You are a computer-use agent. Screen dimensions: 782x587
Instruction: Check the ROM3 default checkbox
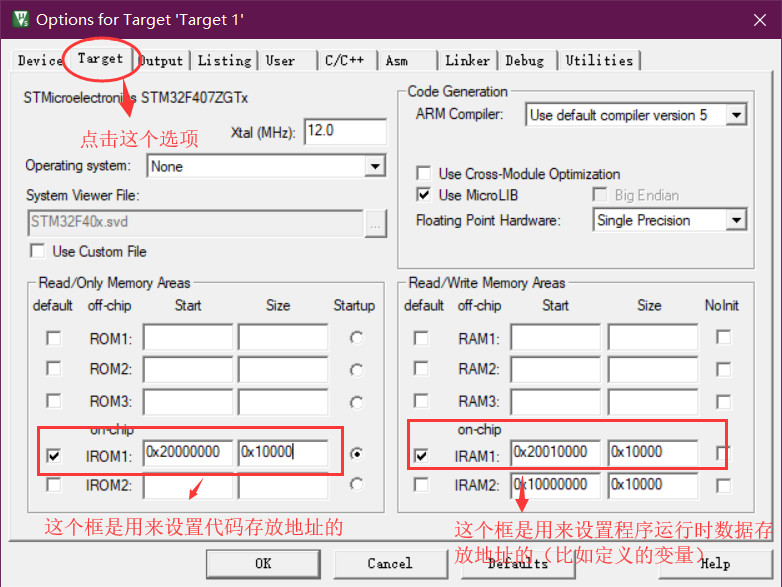pos(53,400)
